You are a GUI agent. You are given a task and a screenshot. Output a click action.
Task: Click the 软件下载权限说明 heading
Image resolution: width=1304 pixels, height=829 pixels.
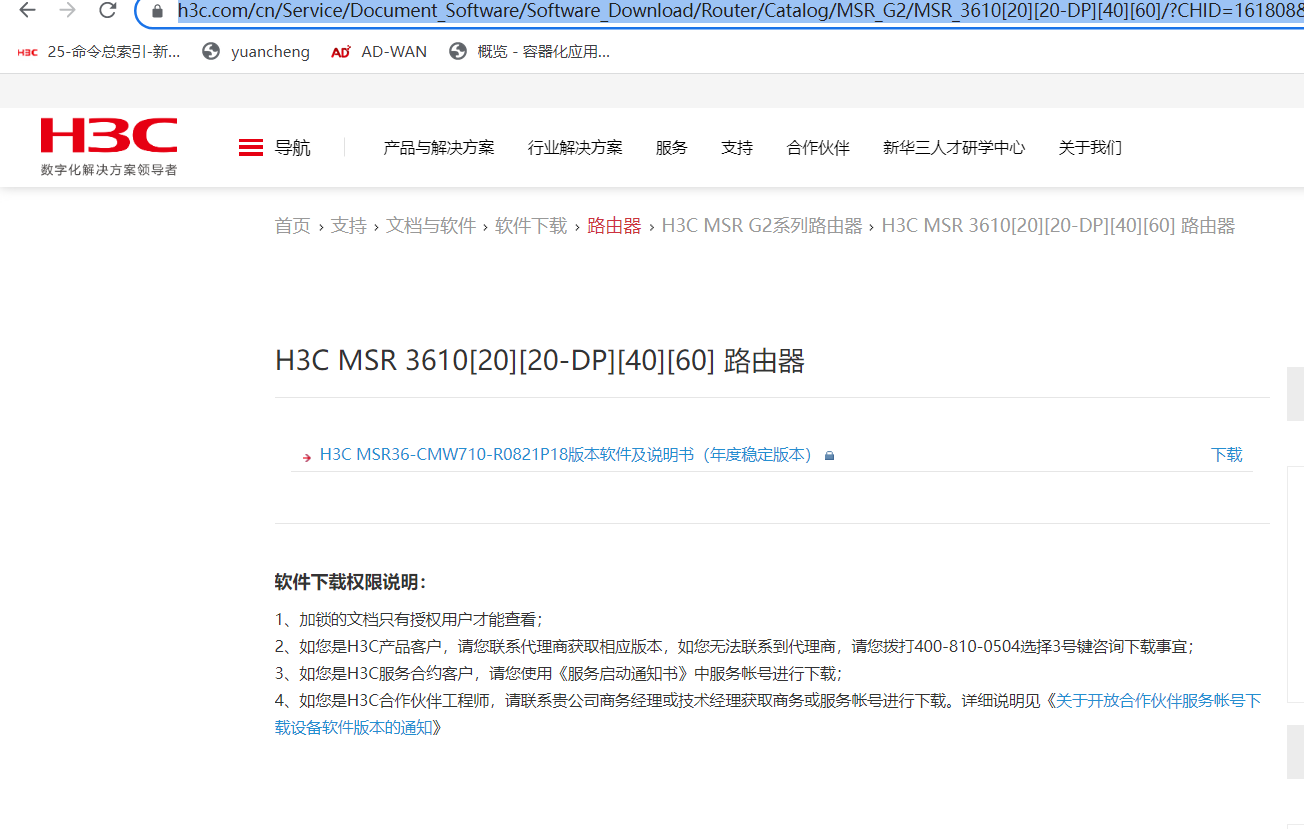click(351, 583)
